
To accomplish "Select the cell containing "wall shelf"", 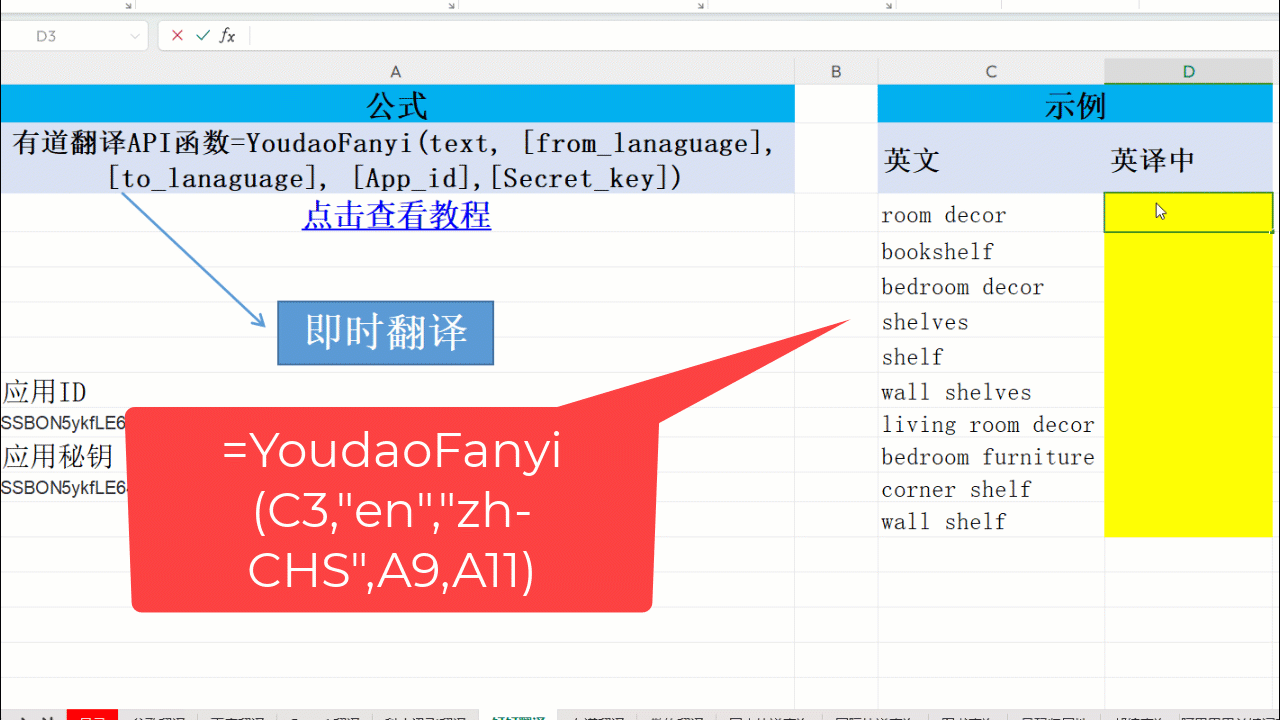I will pos(990,521).
